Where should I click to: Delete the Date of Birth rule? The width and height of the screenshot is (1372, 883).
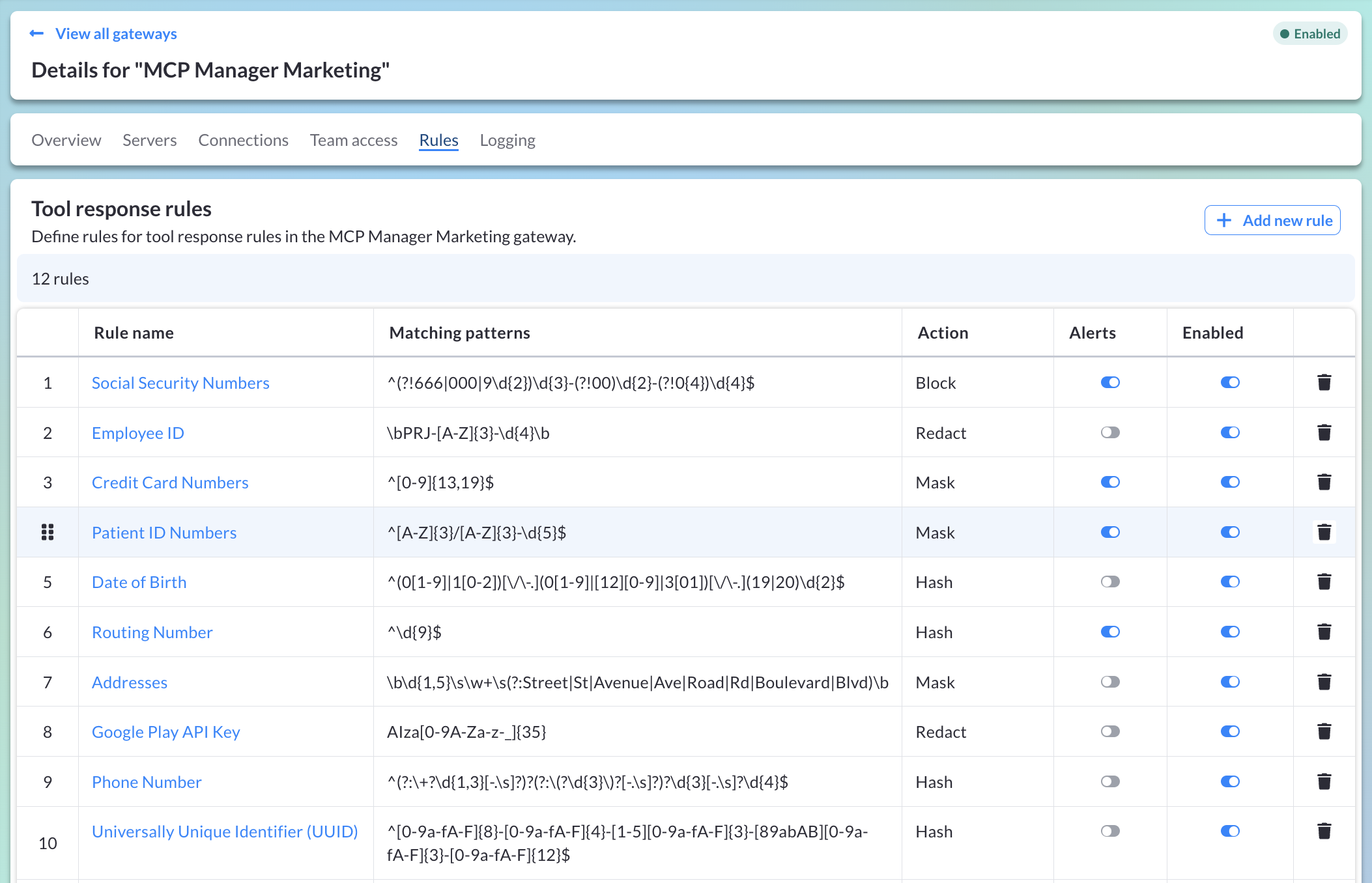[1323, 582]
